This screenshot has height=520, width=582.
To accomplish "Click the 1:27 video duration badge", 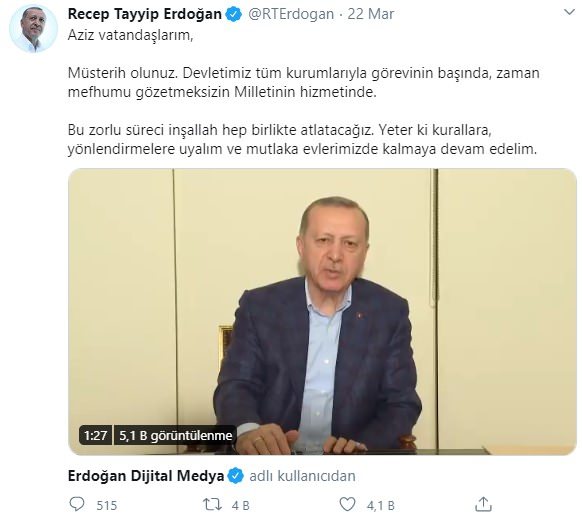I will (95, 435).
